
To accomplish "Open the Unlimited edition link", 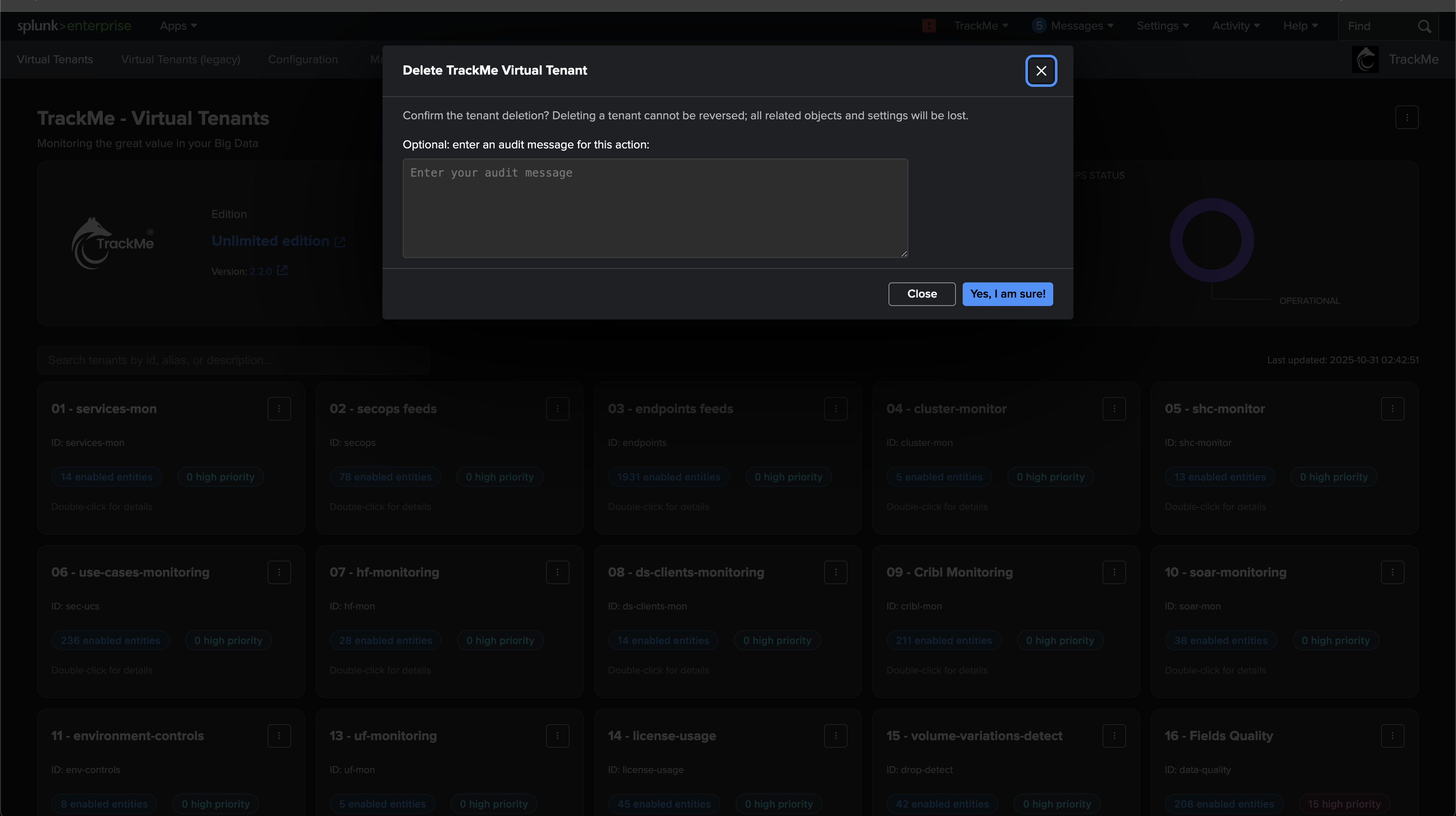I will tap(270, 241).
